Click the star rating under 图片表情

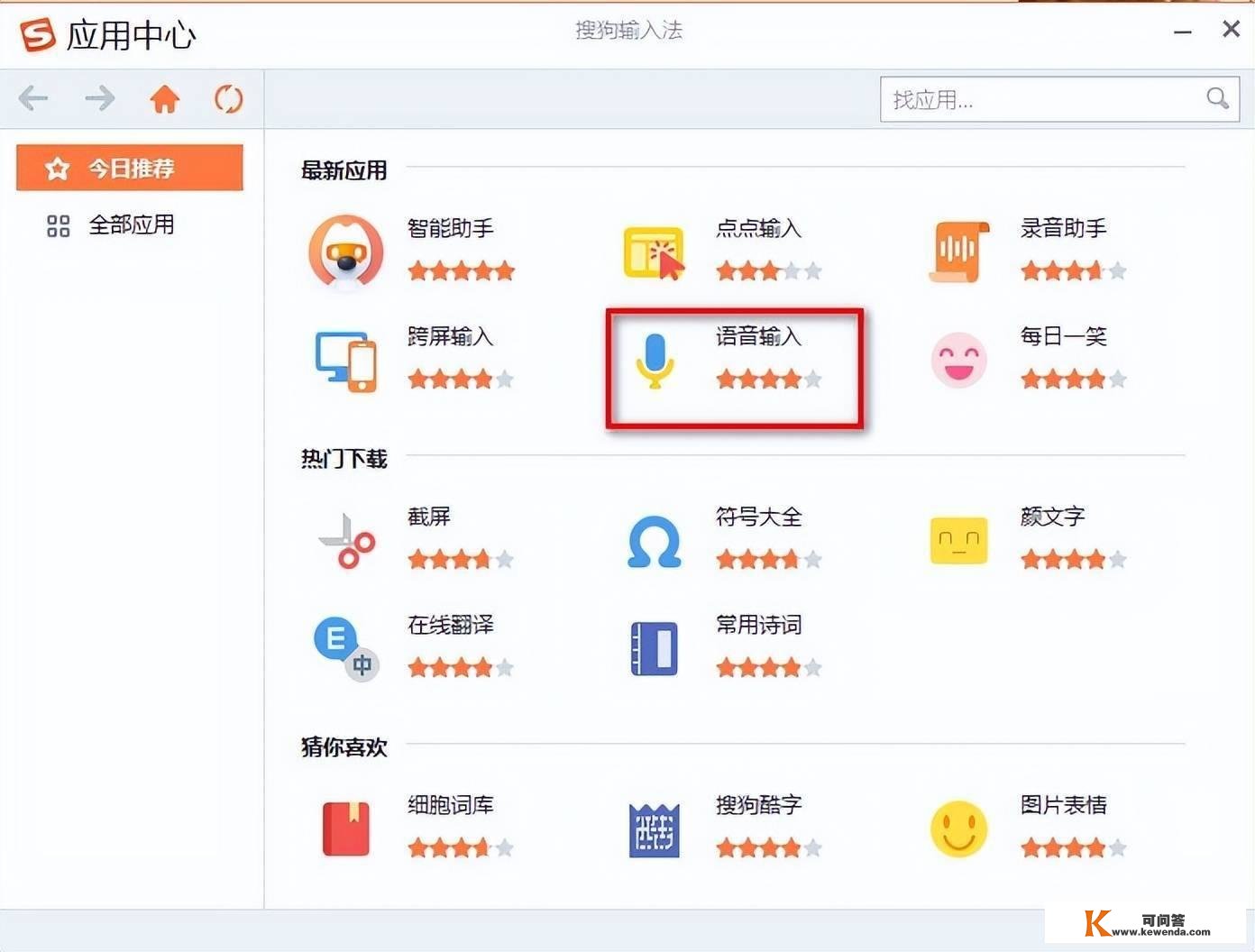pyautogui.click(x=1074, y=847)
